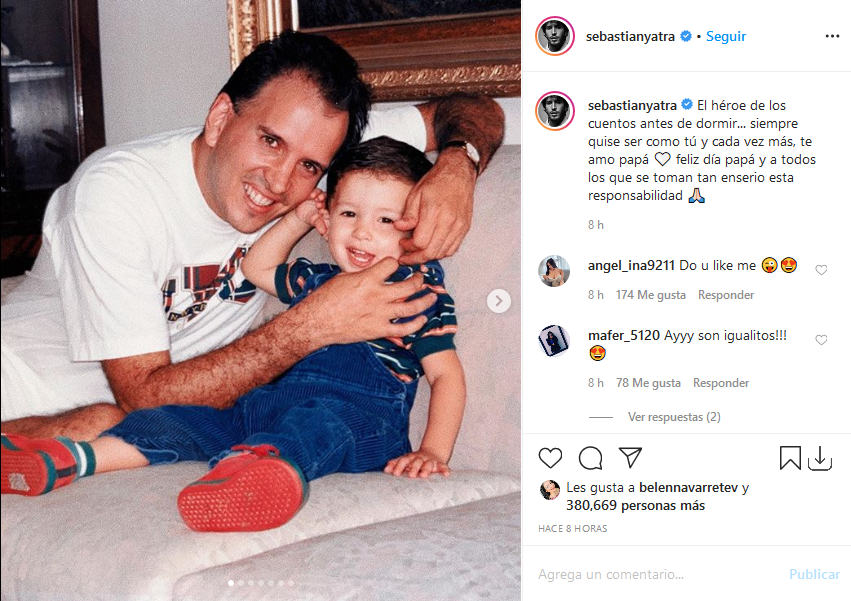This screenshot has height=601, width=851.
Task: Click the Seguir follow link
Action: (x=726, y=36)
